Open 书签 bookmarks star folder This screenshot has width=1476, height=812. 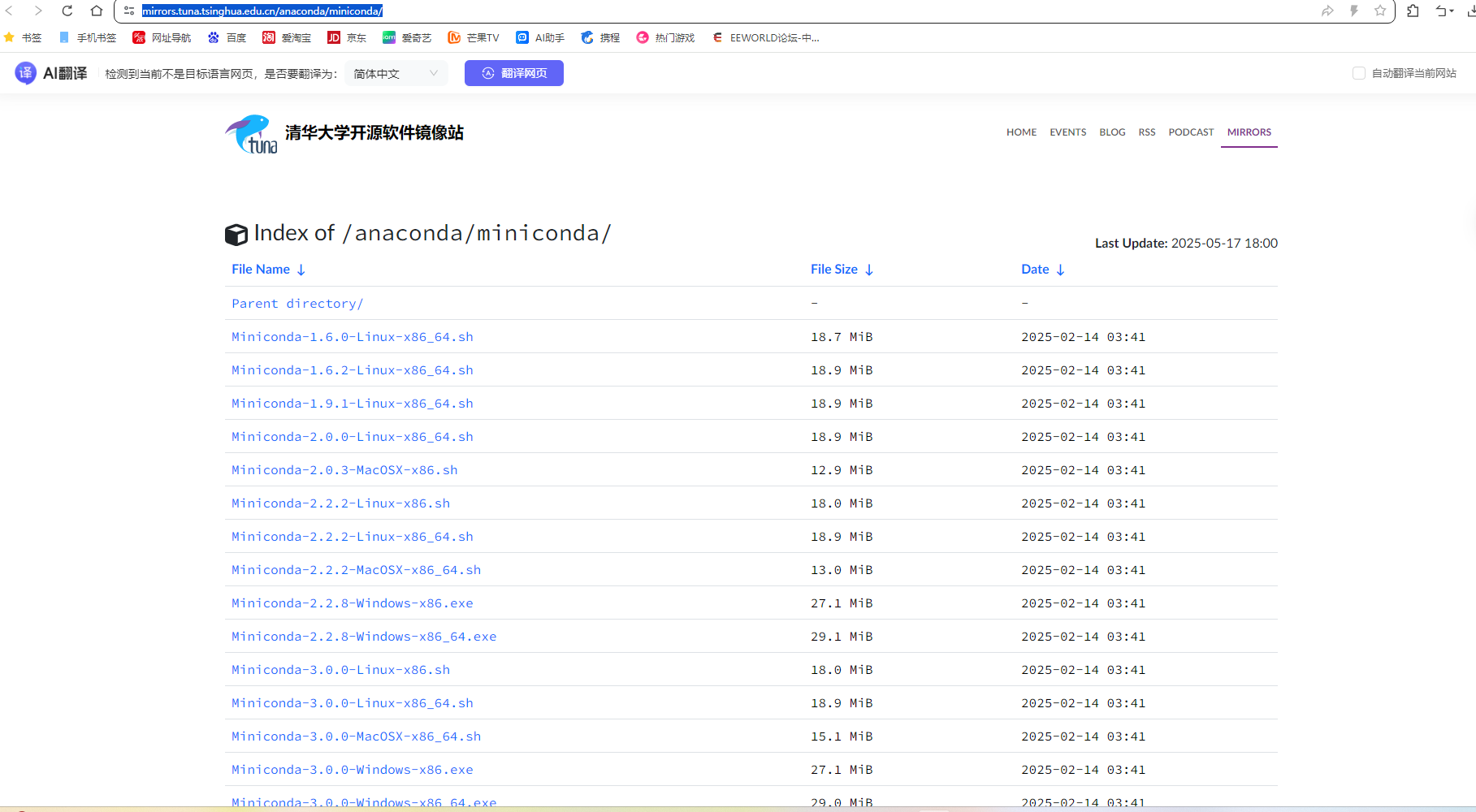23,37
